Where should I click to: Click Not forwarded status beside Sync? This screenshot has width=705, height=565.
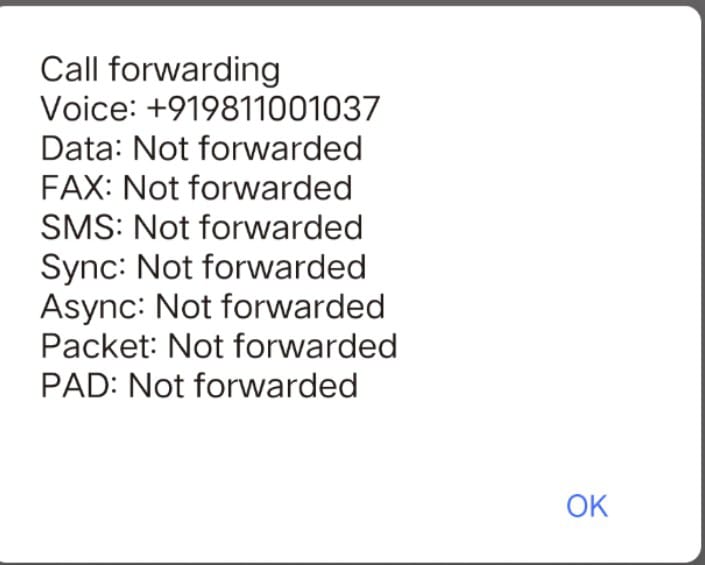tap(251, 267)
